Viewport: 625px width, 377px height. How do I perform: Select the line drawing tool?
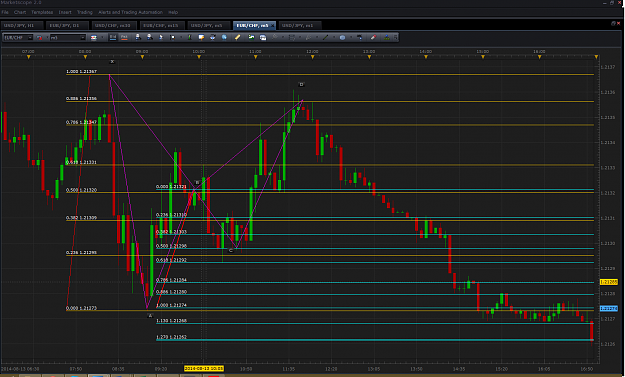[x=325, y=37]
